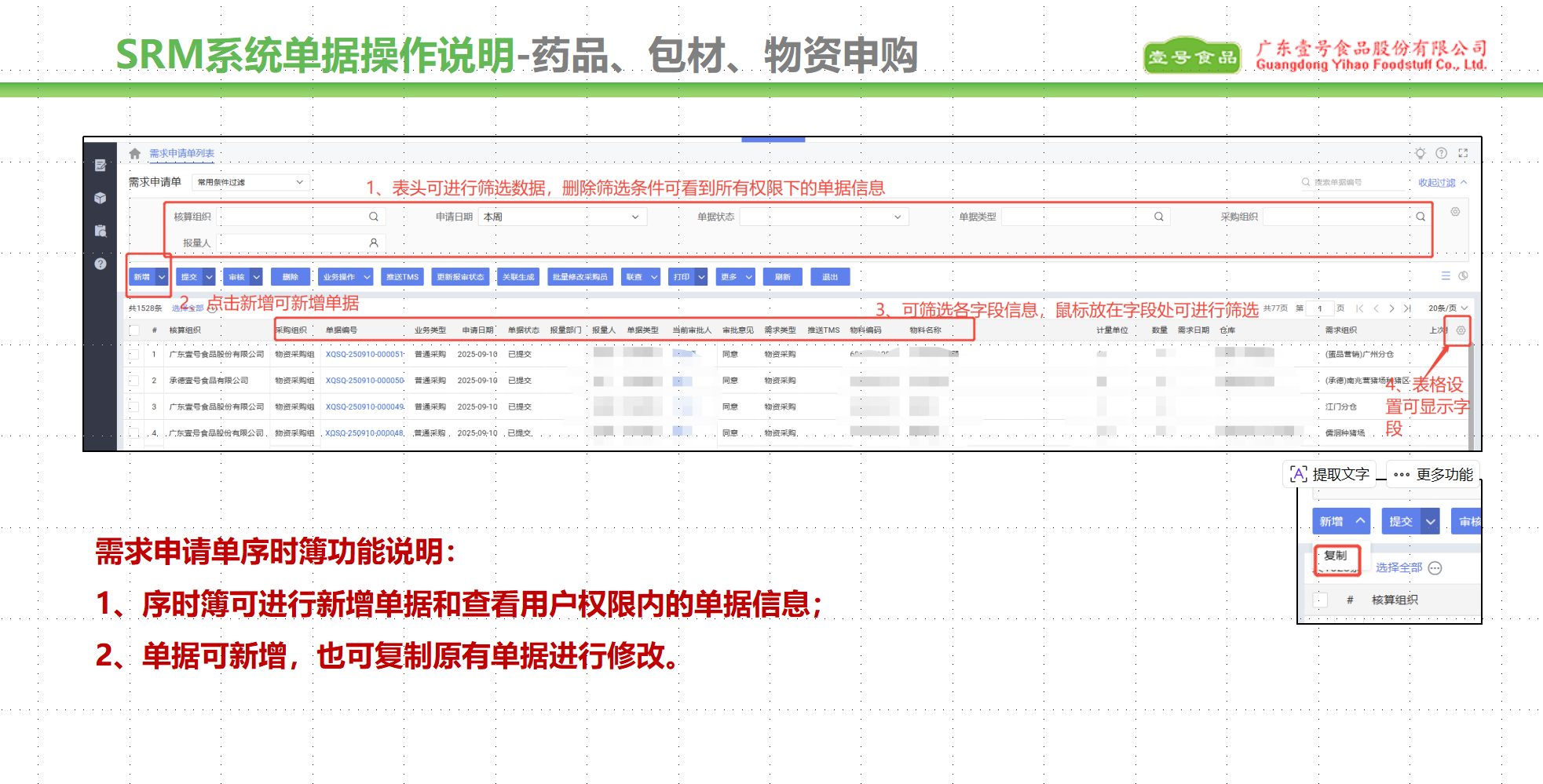Check the select-all checkbox in table header
1543x784 pixels.
(x=134, y=330)
